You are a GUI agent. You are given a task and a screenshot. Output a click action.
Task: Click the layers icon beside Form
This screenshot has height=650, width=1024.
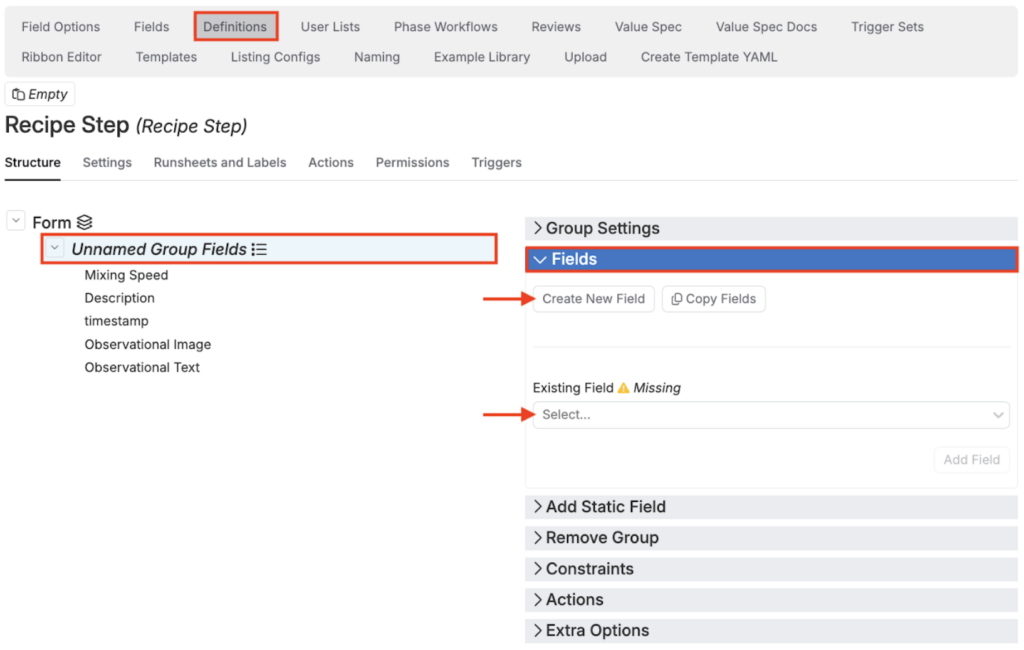click(85, 223)
